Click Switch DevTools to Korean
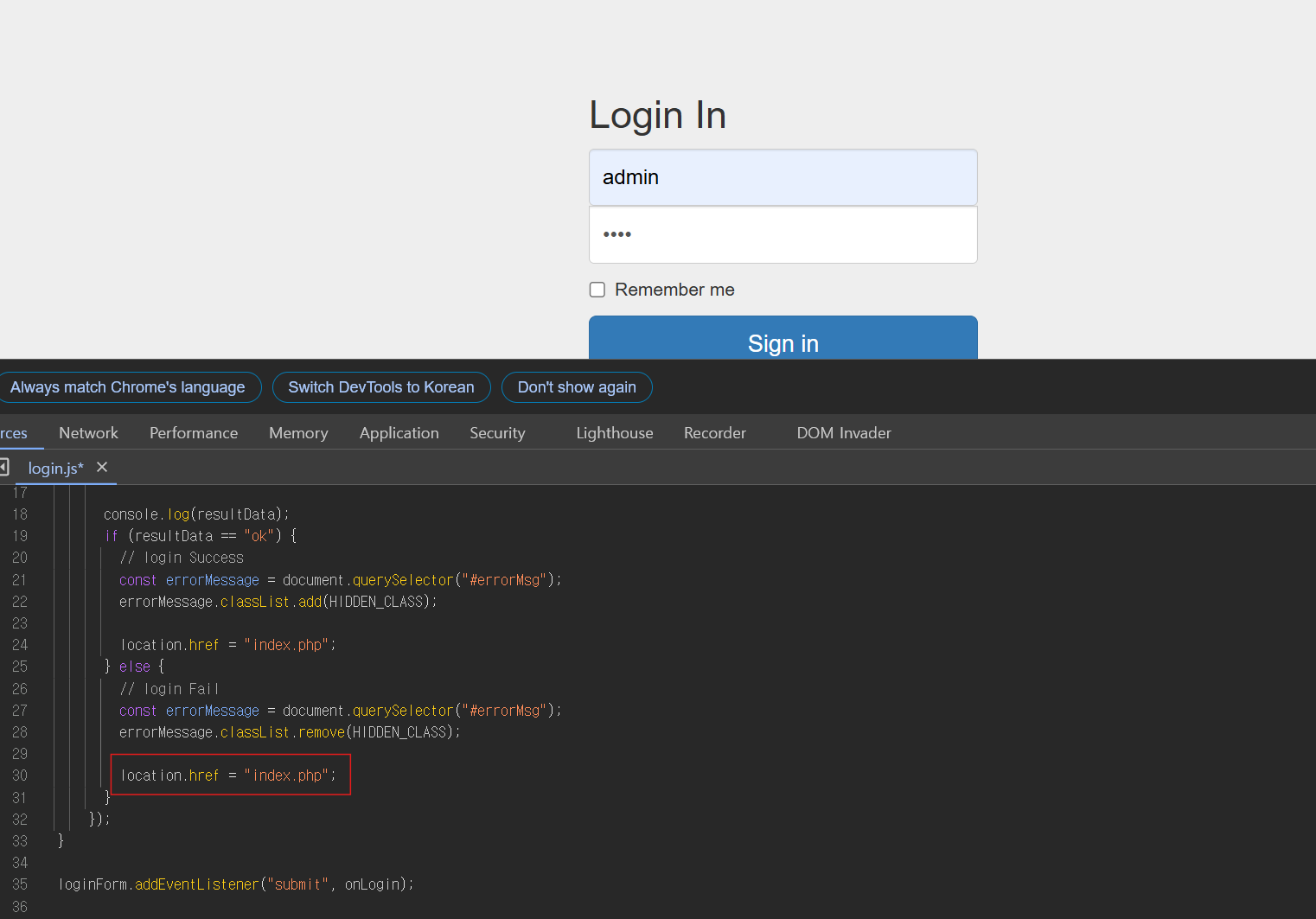This screenshot has height=919, width=1316. coord(381,387)
